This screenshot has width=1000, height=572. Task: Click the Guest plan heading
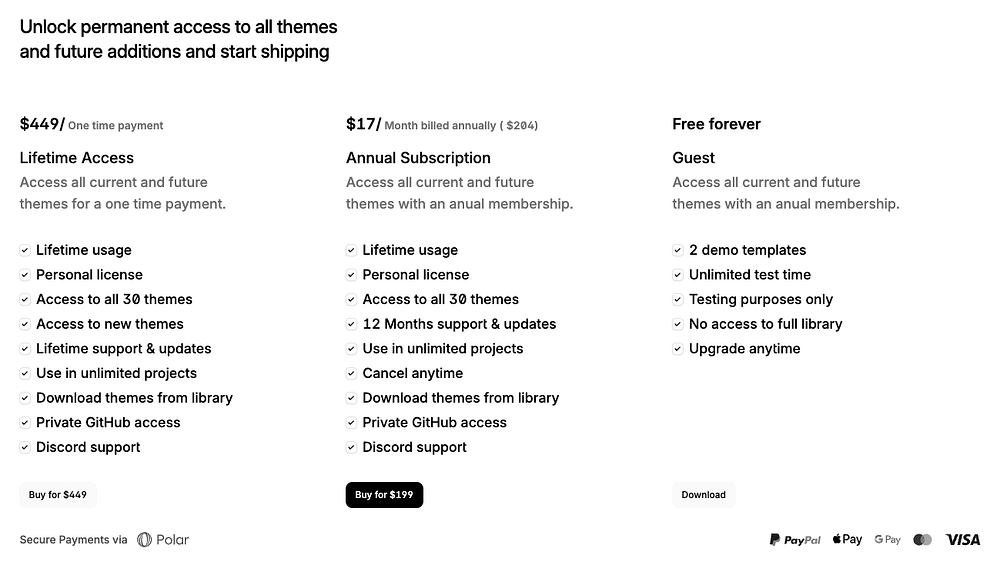(693, 158)
